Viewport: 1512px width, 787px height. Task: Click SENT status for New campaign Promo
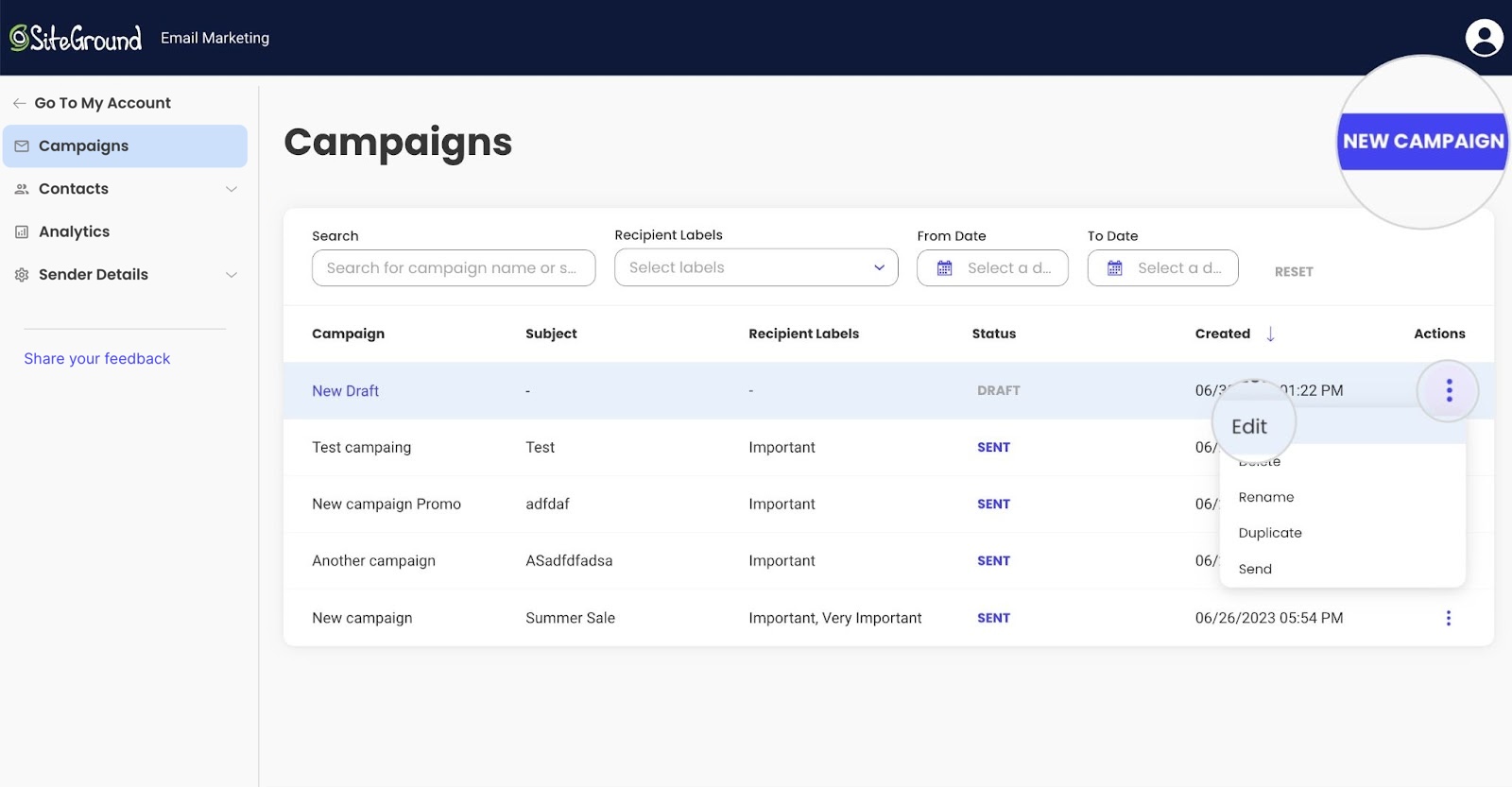(x=994, y=505)
